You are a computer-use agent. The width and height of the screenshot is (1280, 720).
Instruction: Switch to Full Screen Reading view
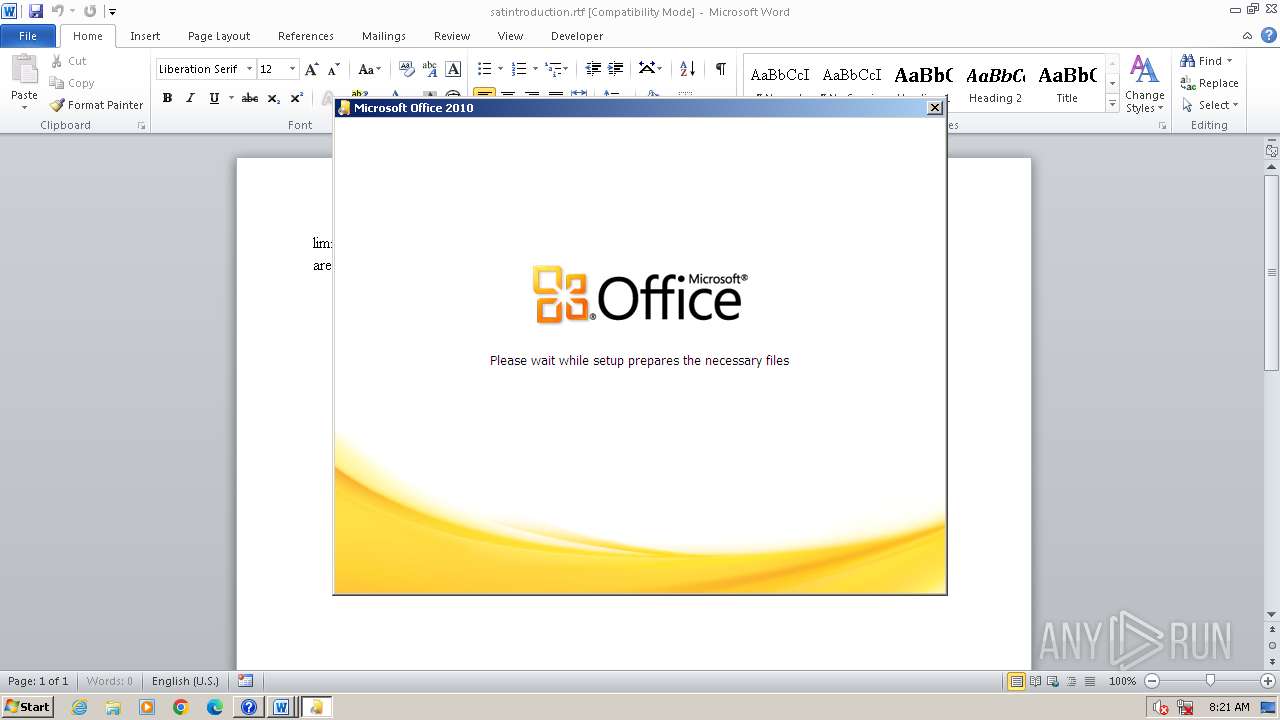click(1036, 681)
